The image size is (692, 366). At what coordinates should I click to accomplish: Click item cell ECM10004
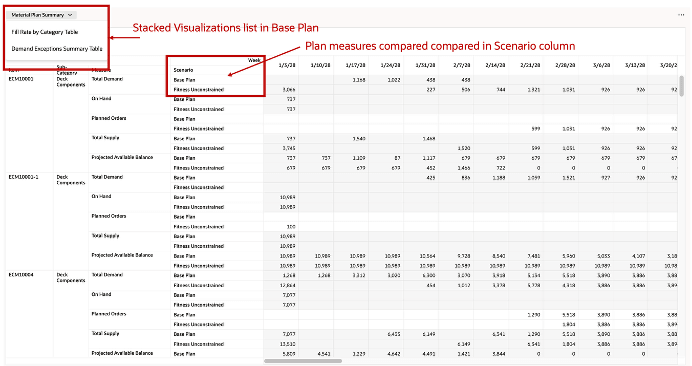[x=21, y=275]
